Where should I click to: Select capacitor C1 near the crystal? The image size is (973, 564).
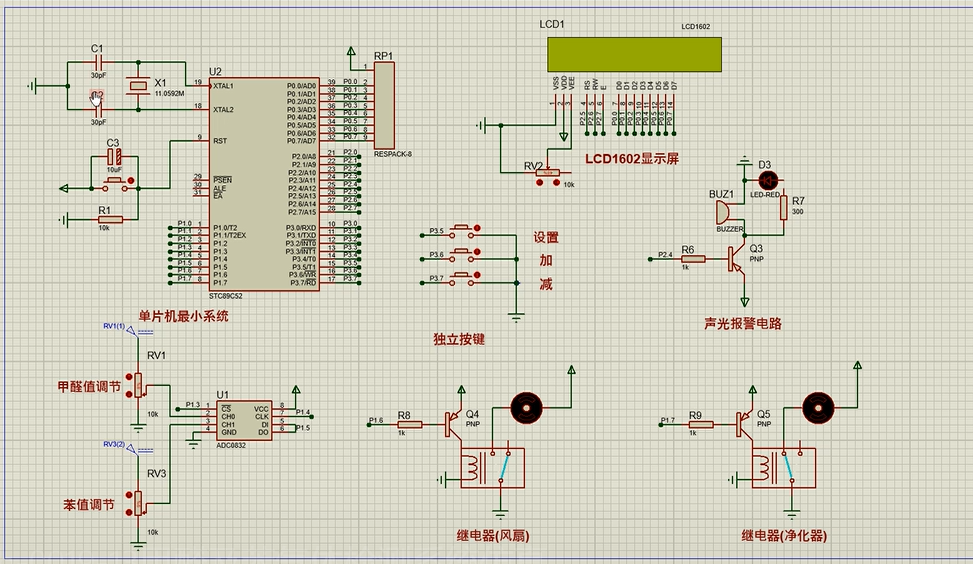coord(97,62)
